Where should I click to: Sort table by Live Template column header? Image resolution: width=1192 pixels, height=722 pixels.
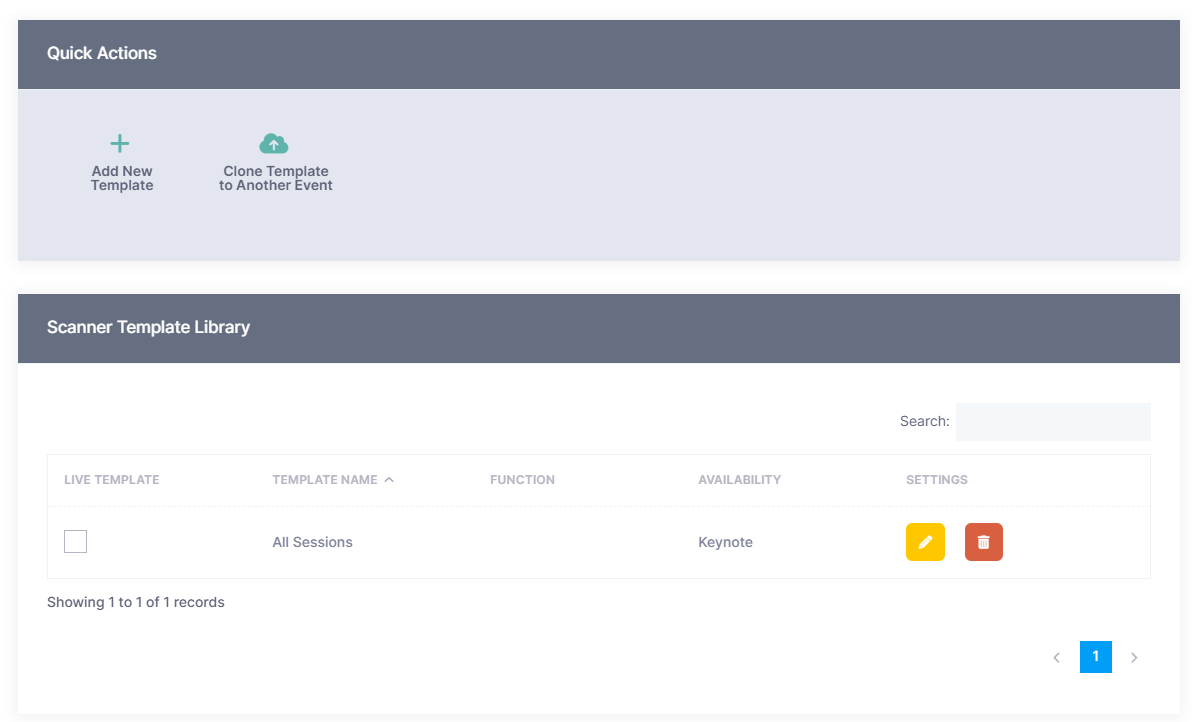(112, 480)
